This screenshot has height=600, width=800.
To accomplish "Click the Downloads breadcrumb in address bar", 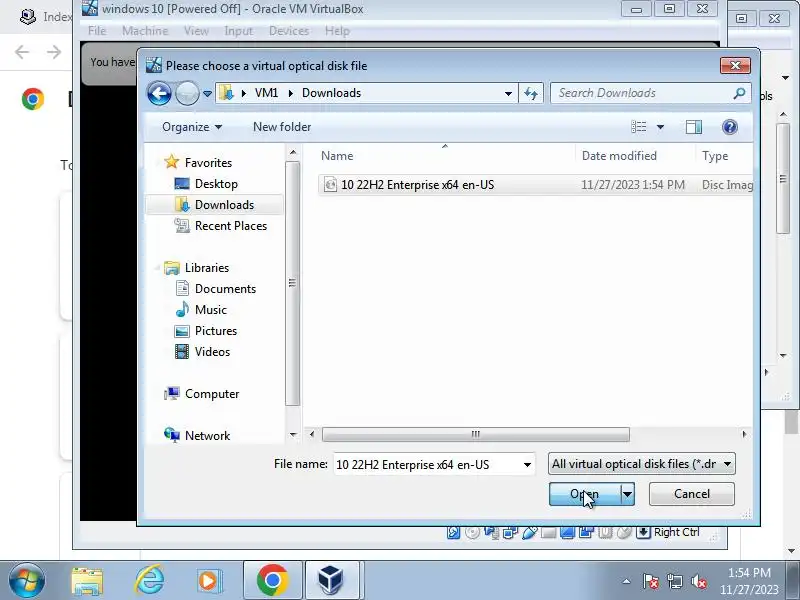I will coord(331,93).
